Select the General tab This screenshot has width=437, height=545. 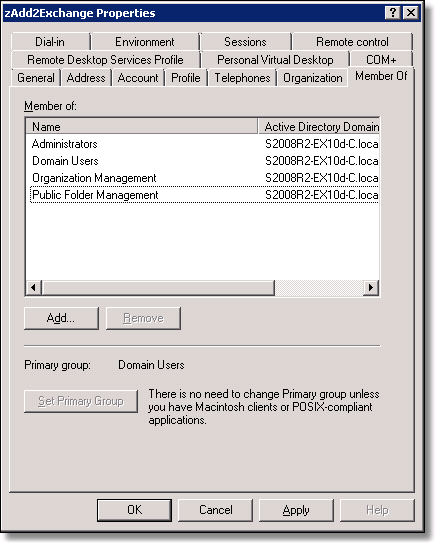[36, 78]
